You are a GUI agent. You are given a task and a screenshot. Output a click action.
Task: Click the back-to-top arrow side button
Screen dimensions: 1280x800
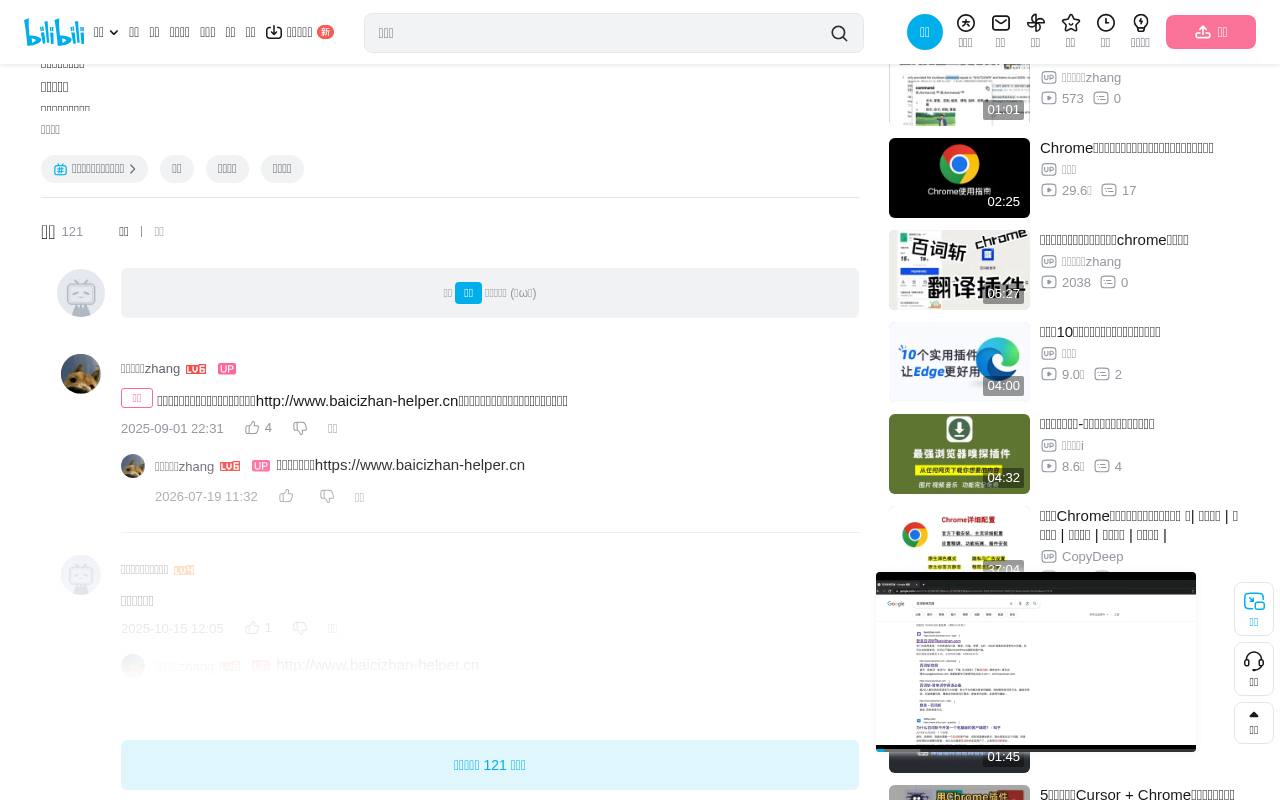pos(1254,722)
